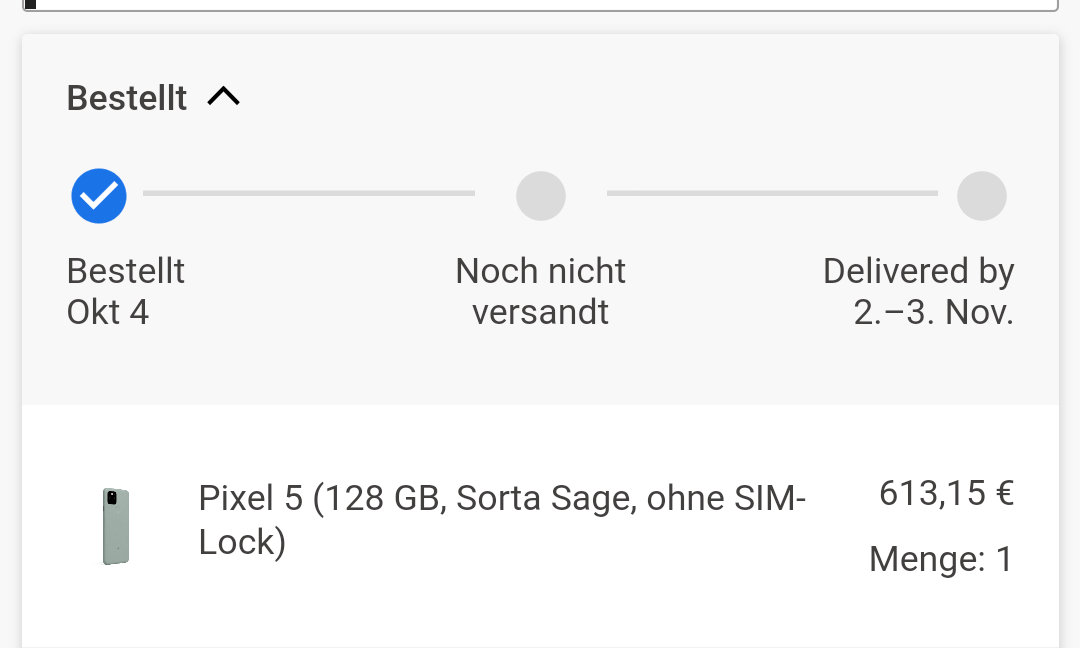Open the Pixel 5 product thumbnail
The width and height of the screenshot is (1080, 648).
pos(116,526)
